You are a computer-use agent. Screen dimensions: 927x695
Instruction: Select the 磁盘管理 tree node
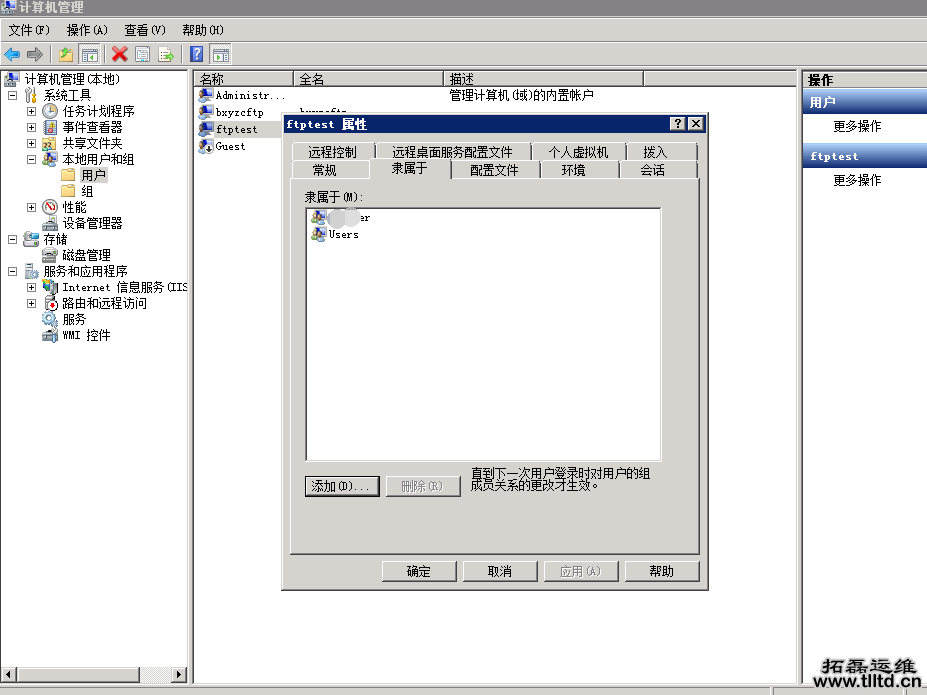(x=87, y=255)
